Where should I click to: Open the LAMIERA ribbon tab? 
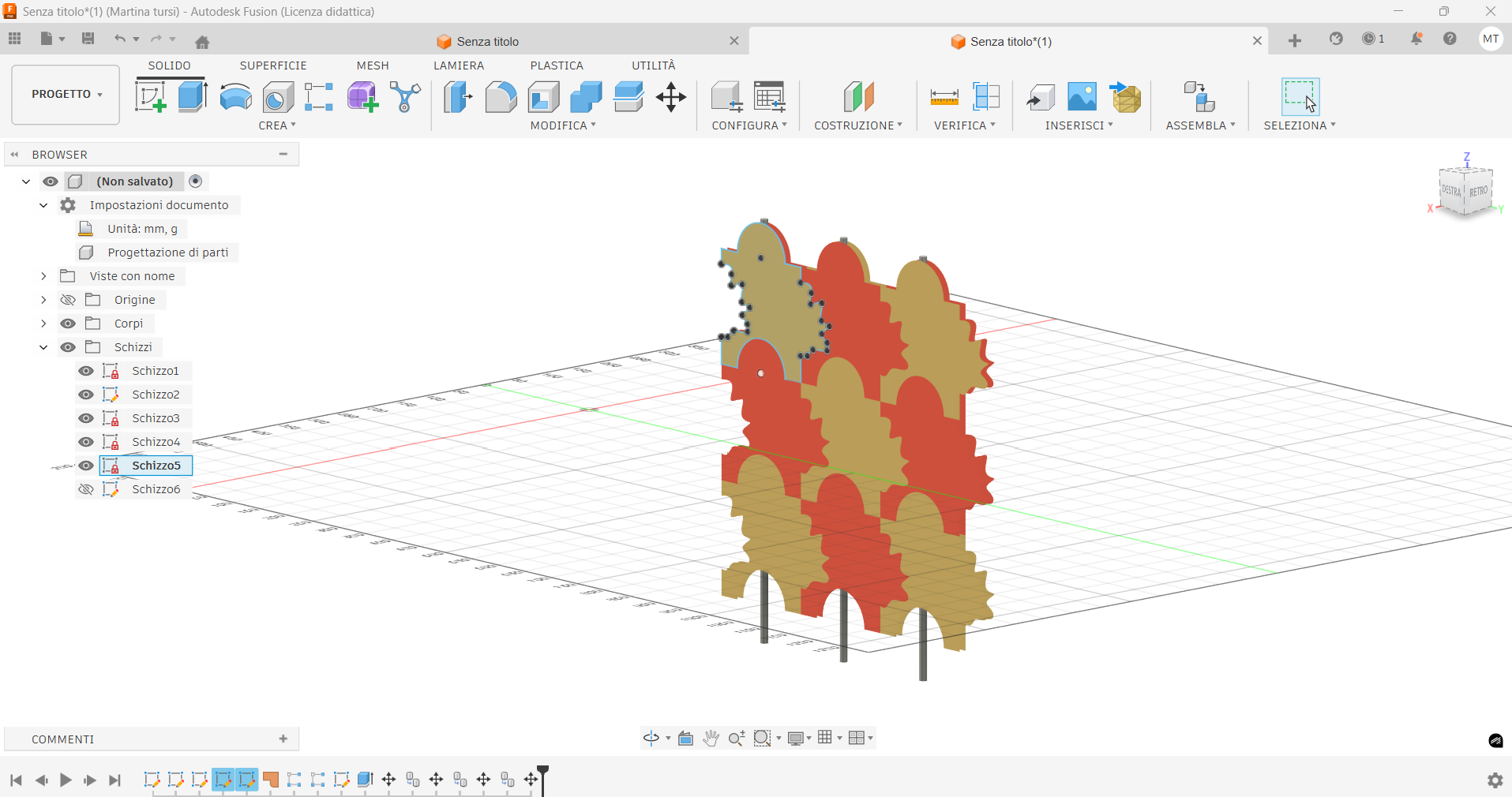(458, 65)
